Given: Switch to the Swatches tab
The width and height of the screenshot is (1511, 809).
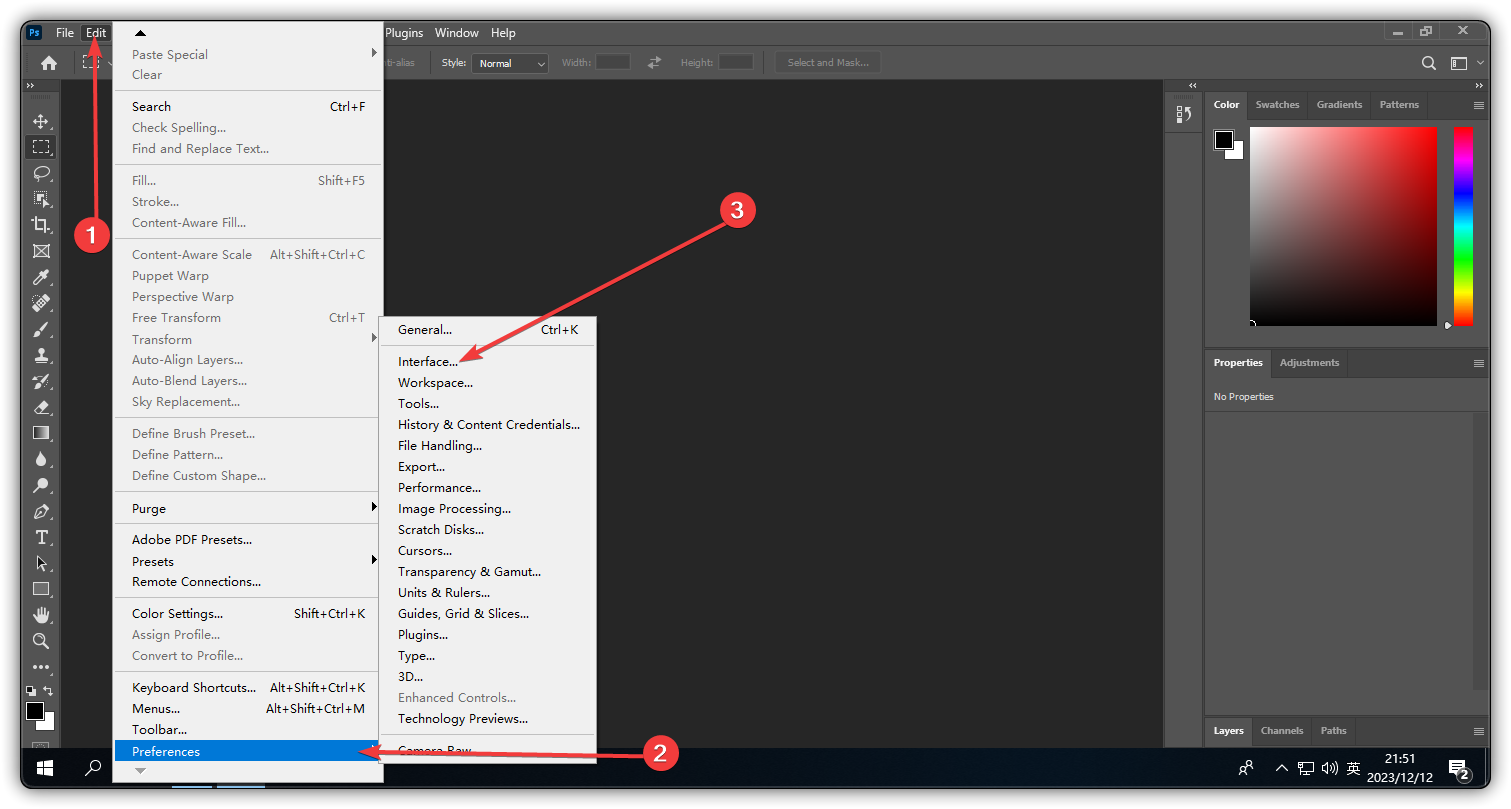Looking at the screenshot, I should pos(1277,105).
